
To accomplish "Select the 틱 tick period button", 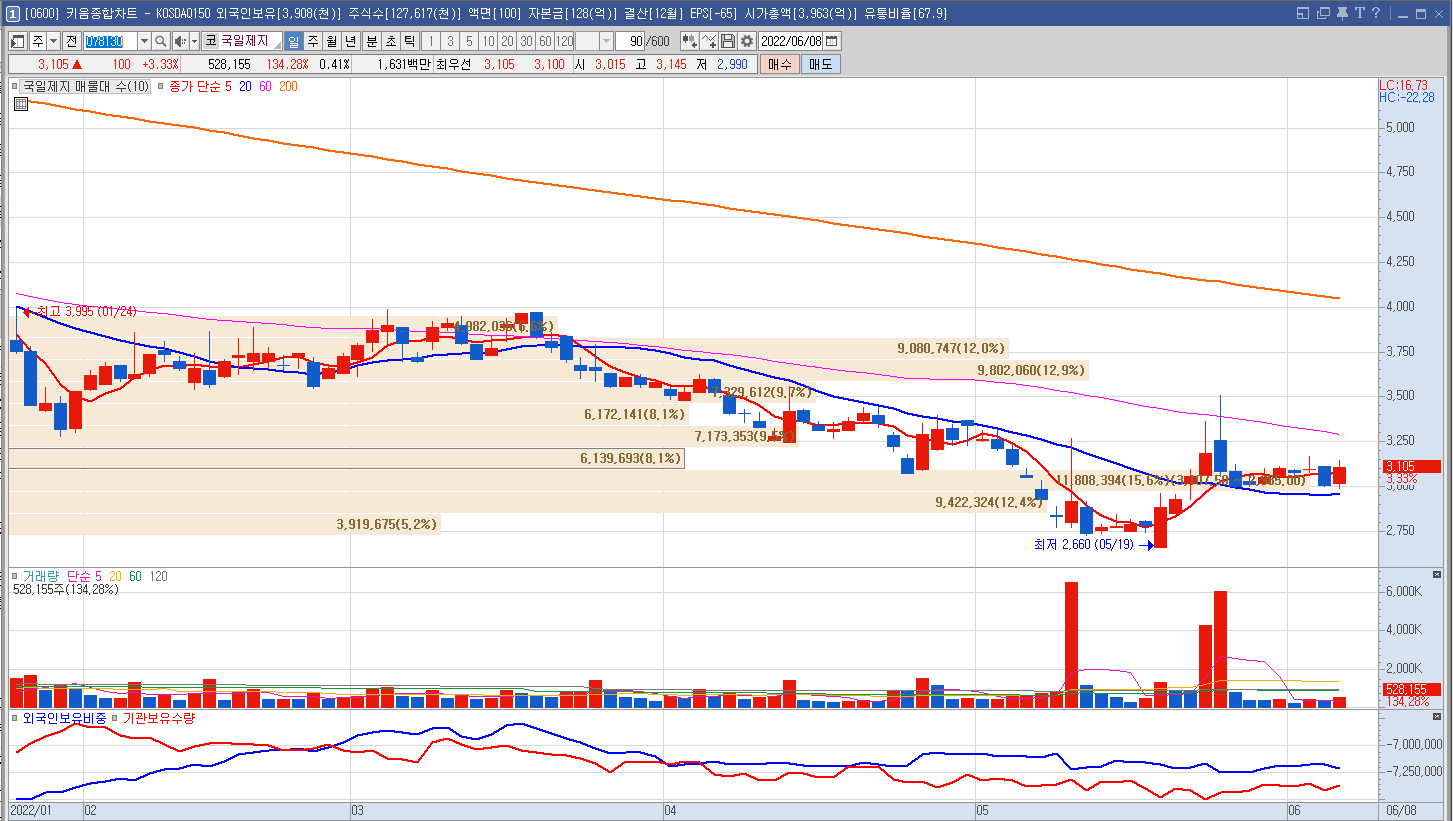I will (409, 41).
